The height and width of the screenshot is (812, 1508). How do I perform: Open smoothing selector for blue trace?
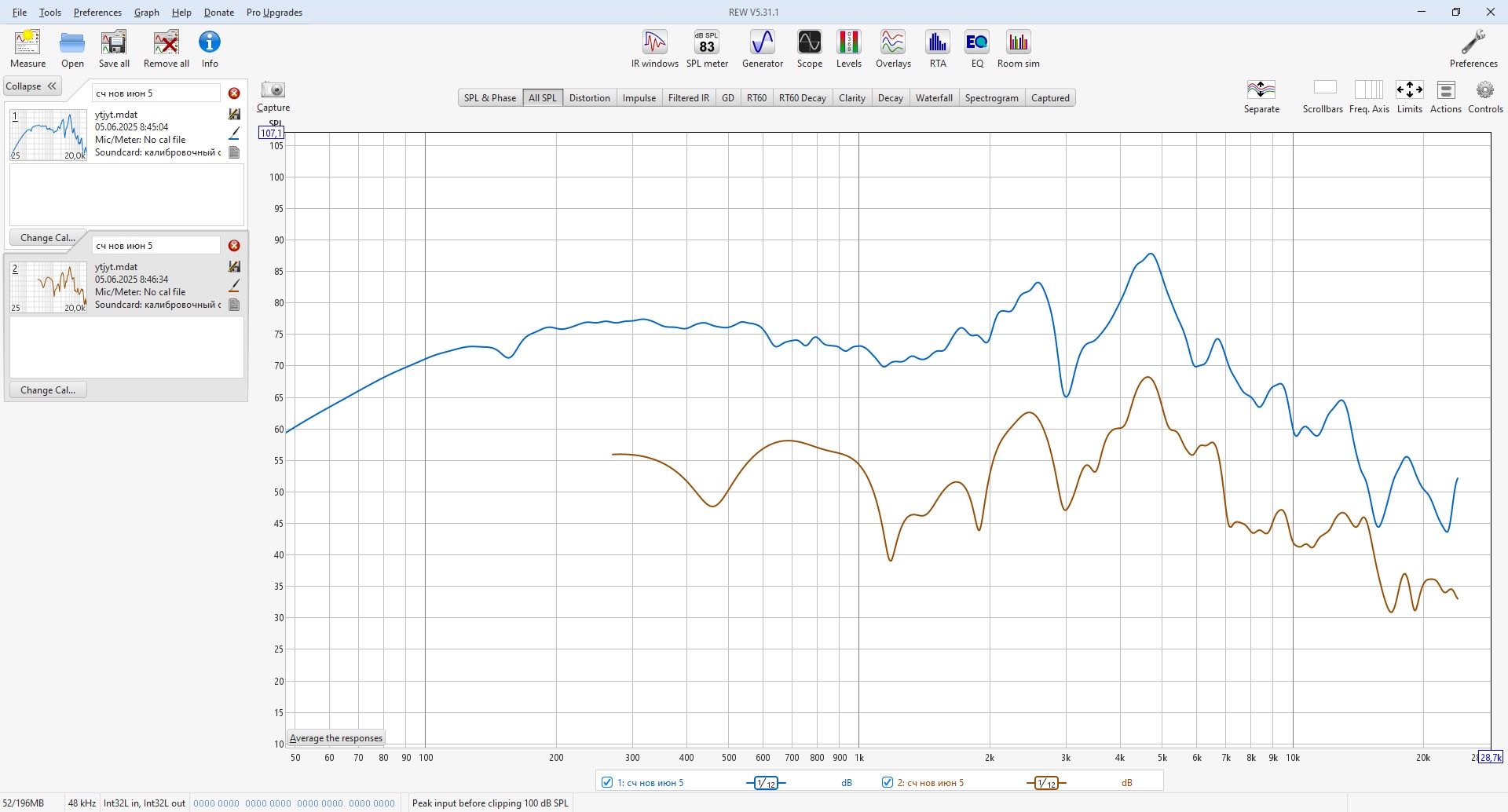coord(766,783)
